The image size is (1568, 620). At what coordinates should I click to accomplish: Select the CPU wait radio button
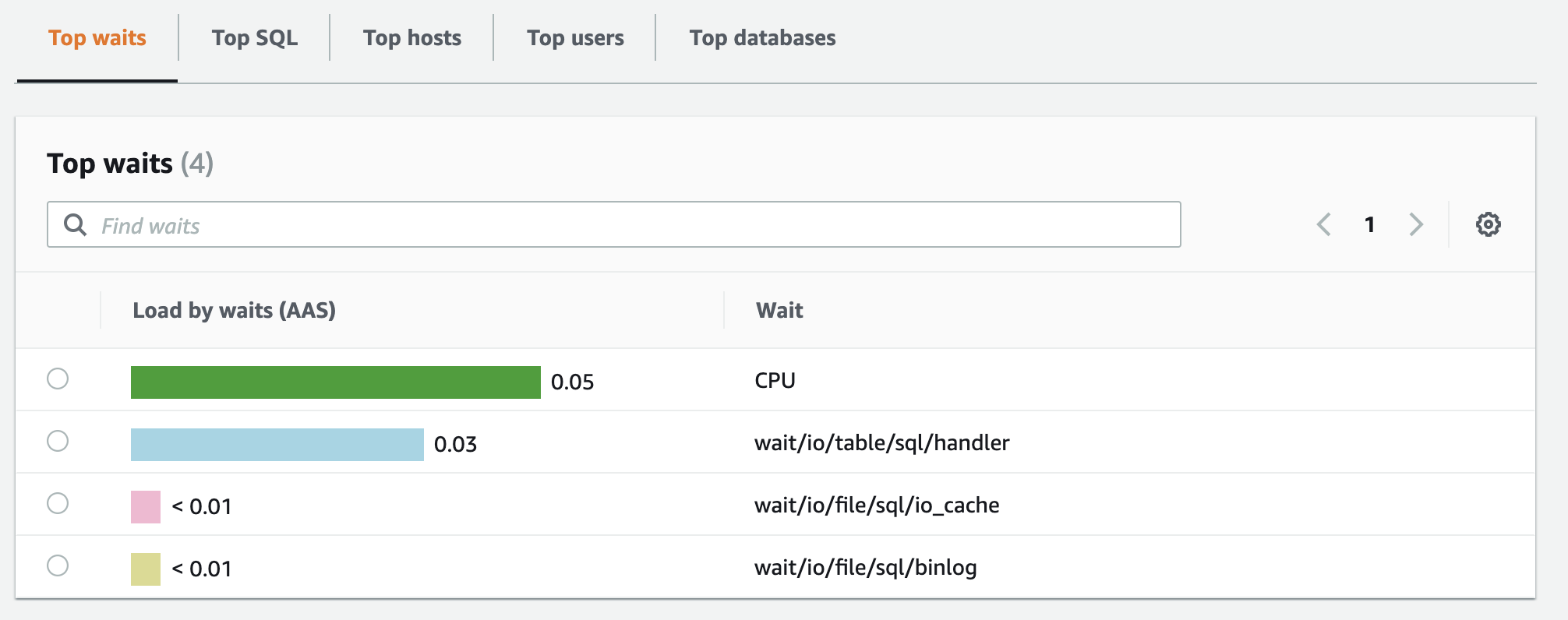(58, 379)
